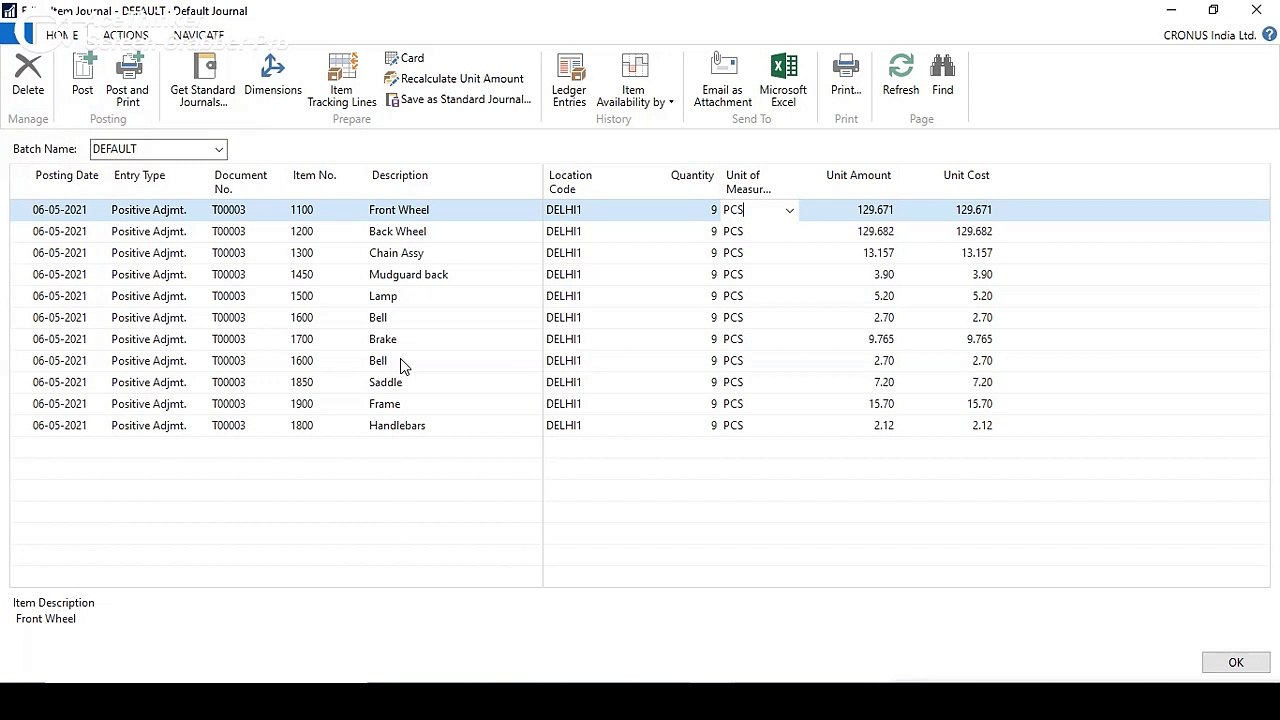Select the Saddle description cell
Screen dimensions: 1280x720
tap(385, 382)
